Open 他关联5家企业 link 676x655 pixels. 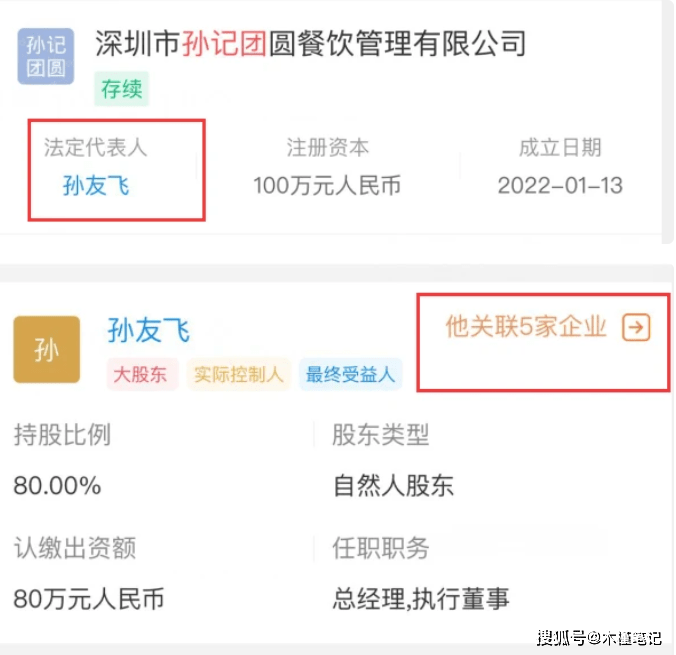(526, 327)
